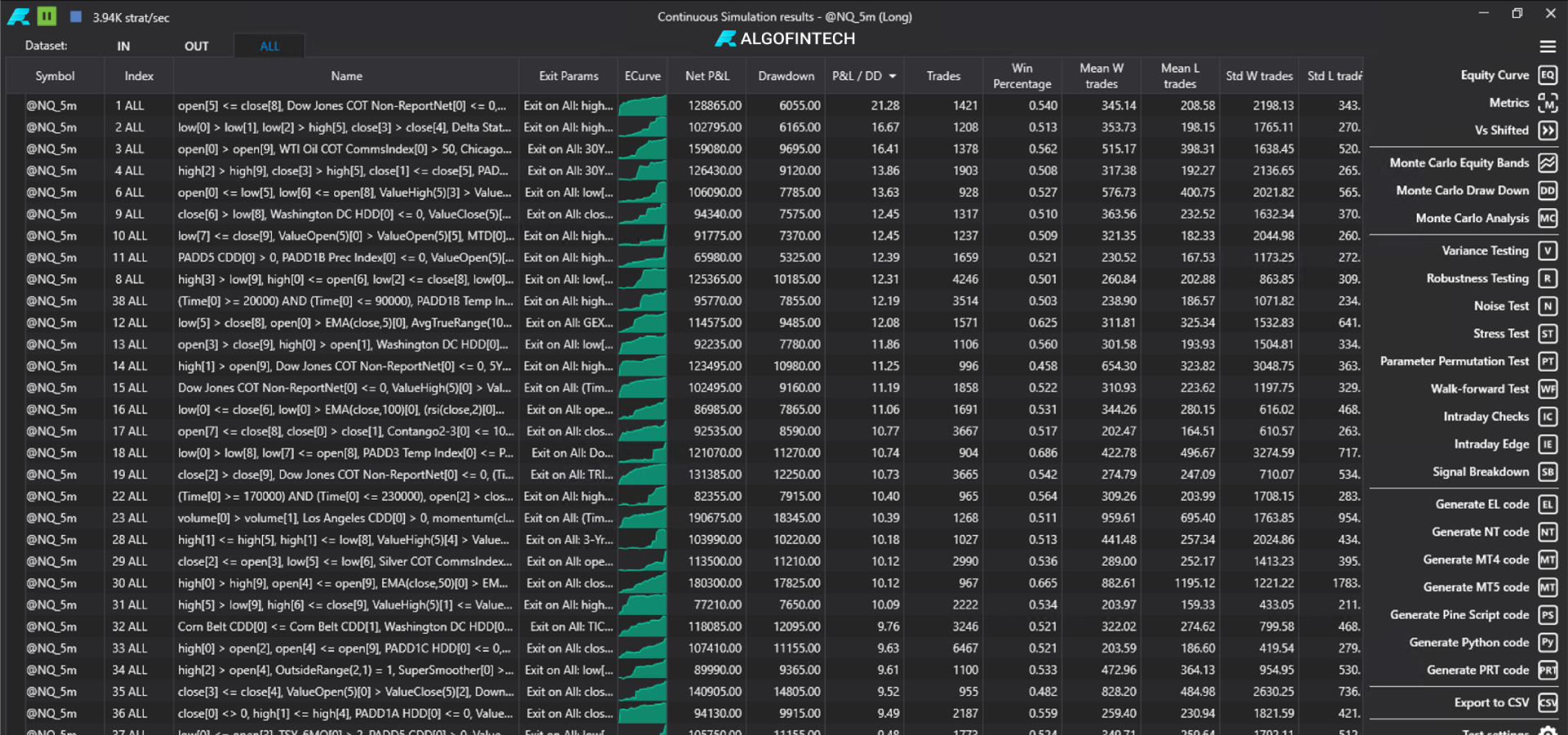The height and width of the screenshot is (735, 1568).
Task: Pause the continuous simulation
Action: (x=47, y=16)
